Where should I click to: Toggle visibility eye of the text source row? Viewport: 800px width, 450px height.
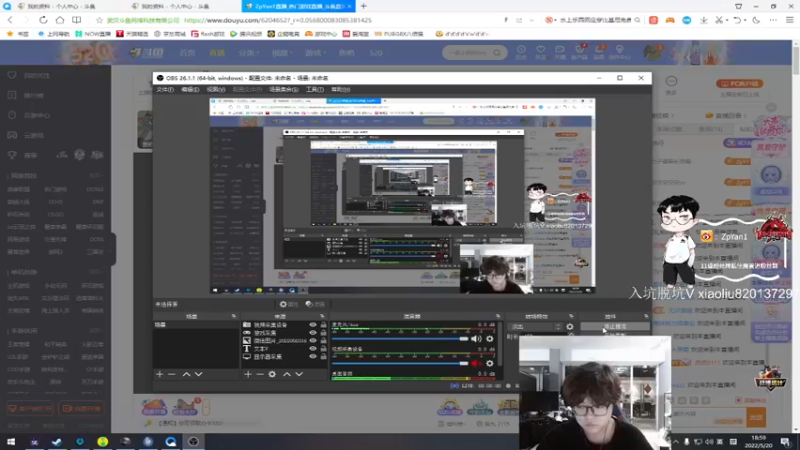coord(313,348)
